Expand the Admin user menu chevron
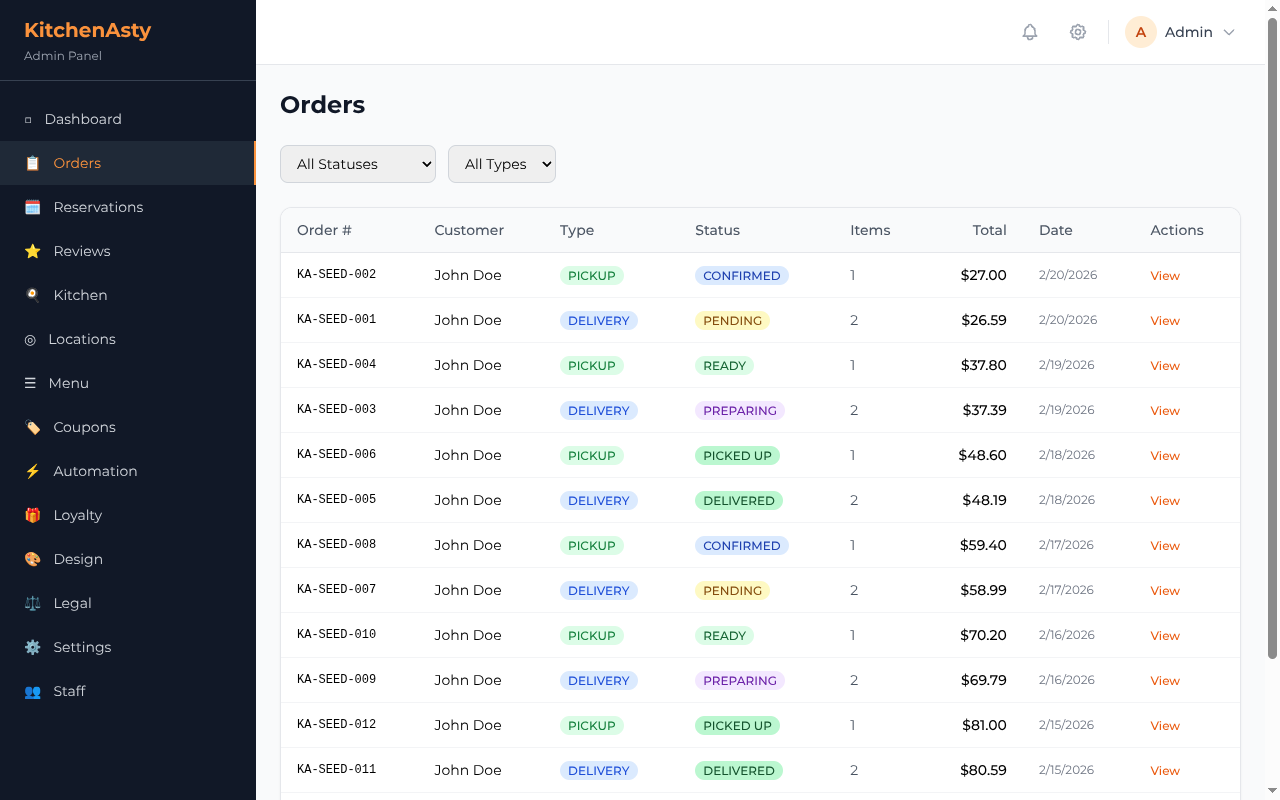The image size is (1280, 800). point(1229,32)
